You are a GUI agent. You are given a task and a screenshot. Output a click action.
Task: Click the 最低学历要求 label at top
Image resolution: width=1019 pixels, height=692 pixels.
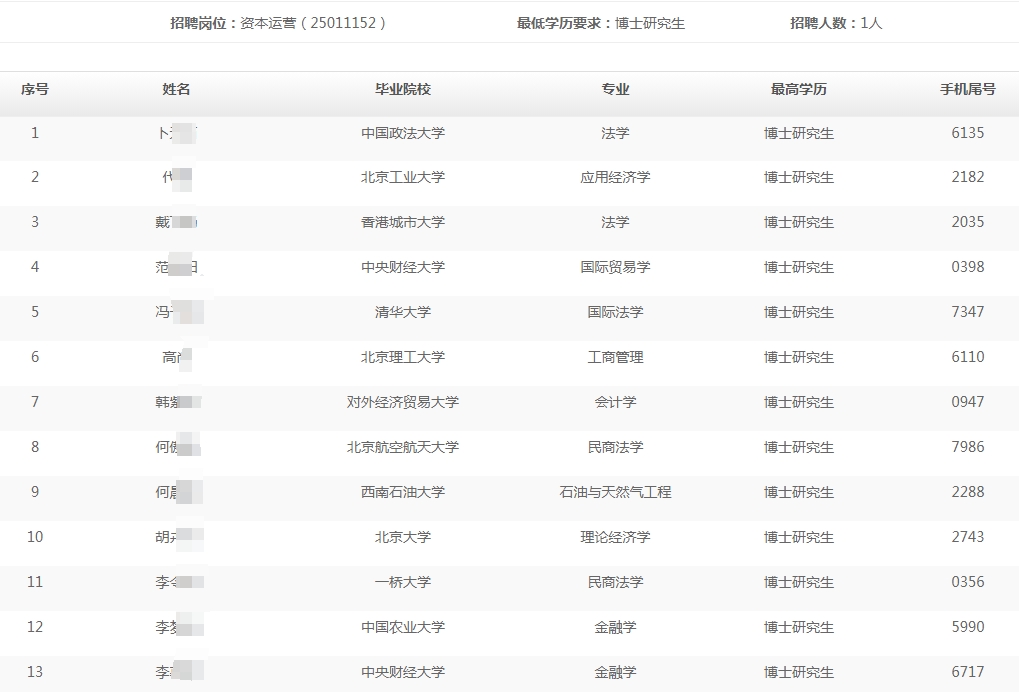coord(563,23)
